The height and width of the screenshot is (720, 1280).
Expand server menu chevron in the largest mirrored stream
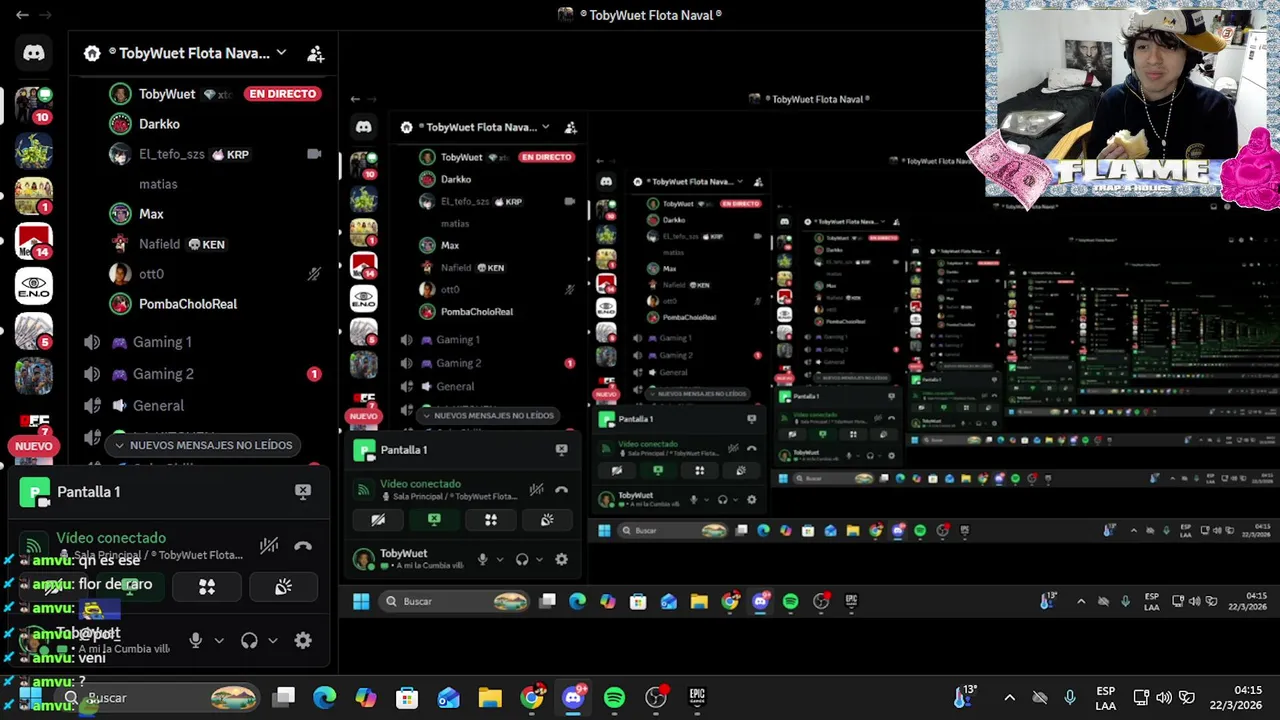(545, 127)
